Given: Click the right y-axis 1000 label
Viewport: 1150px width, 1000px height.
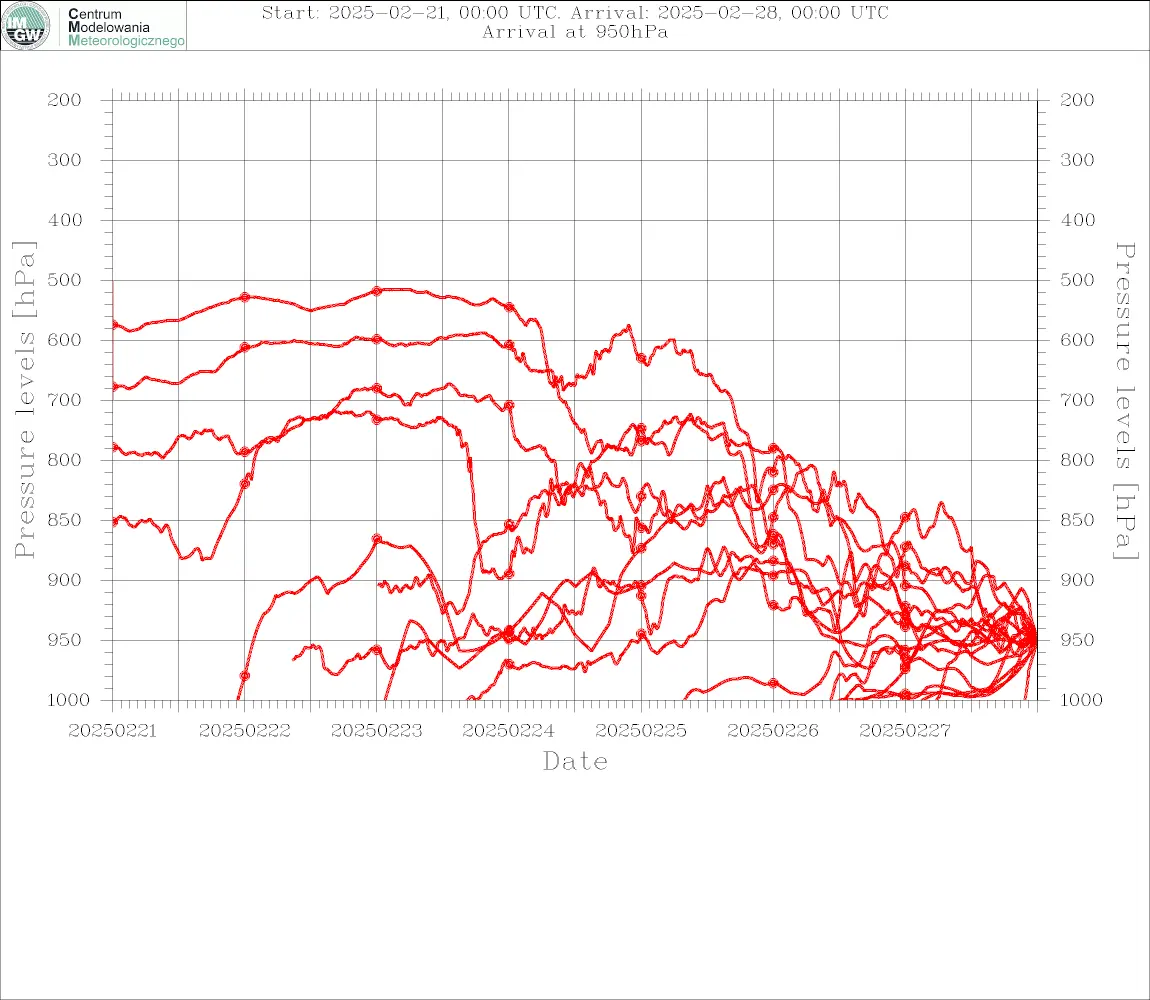Looking at the screenshot, I should click(x=1082, y=700).
